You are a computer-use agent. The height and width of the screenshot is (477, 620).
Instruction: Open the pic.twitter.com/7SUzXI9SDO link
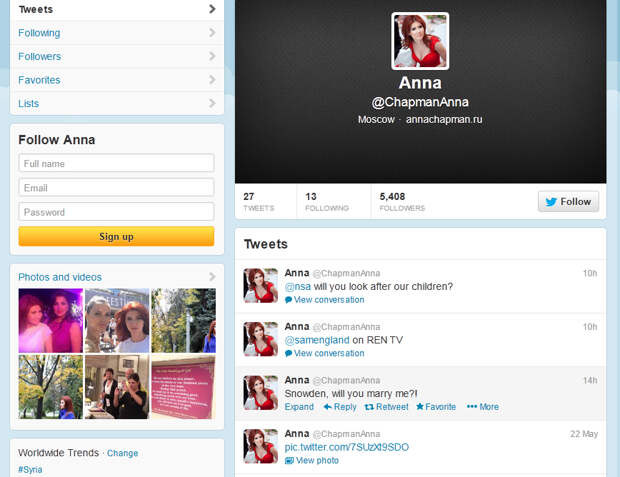[x=347, y=447]
